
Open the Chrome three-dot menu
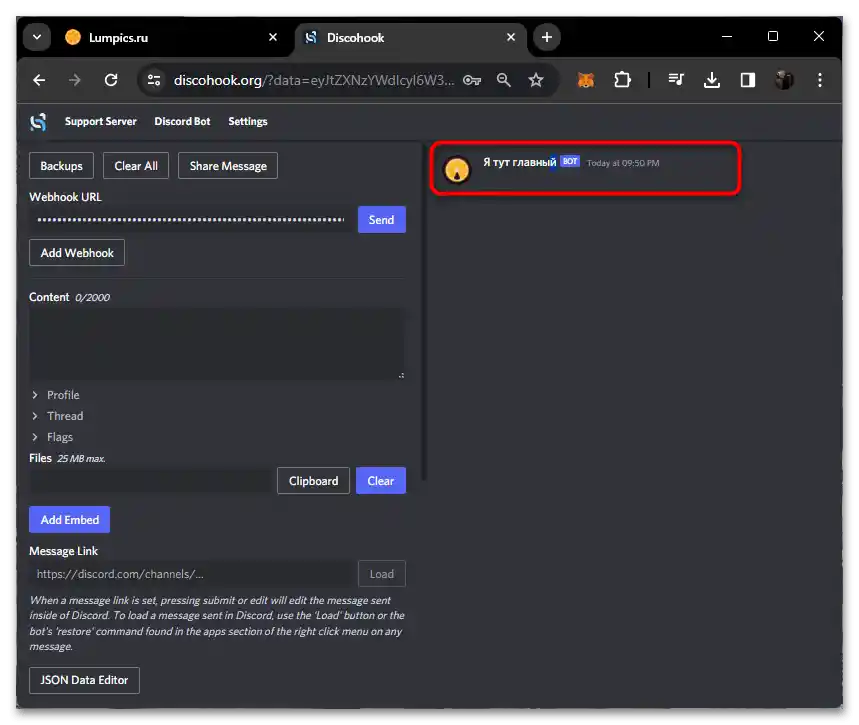(x=820, y=81)
